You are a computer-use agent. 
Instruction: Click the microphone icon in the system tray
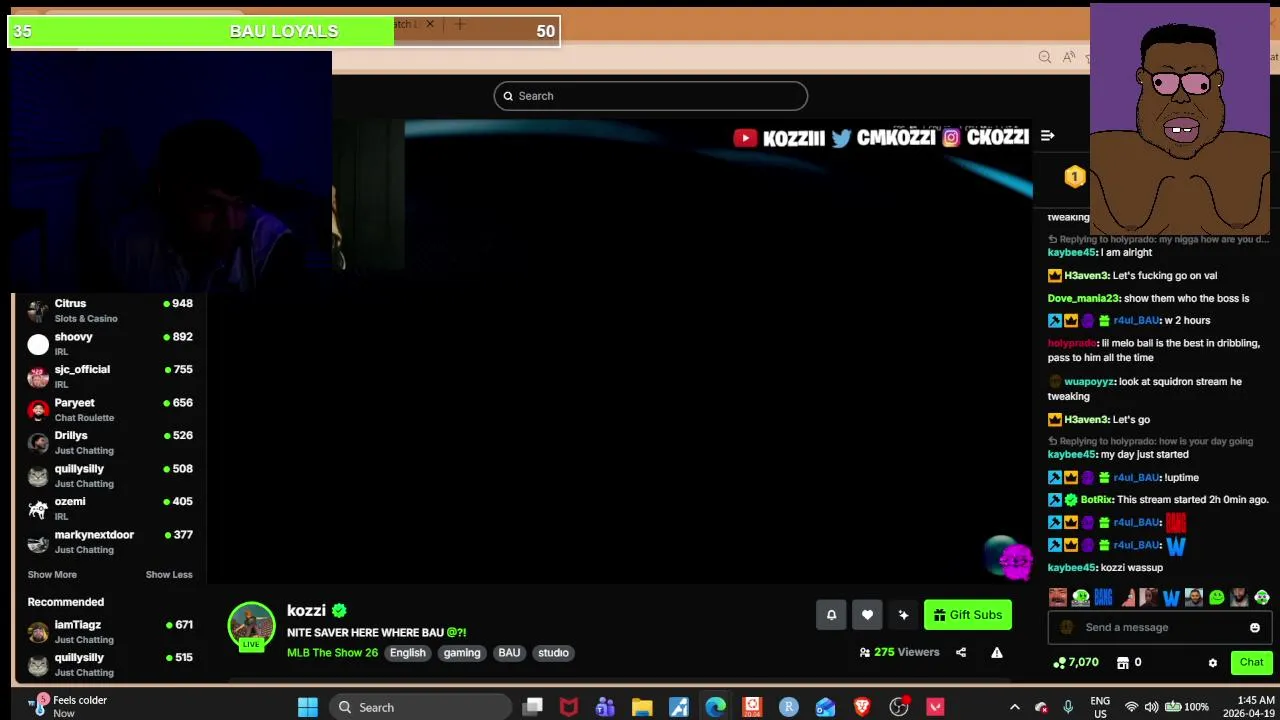1068,707
